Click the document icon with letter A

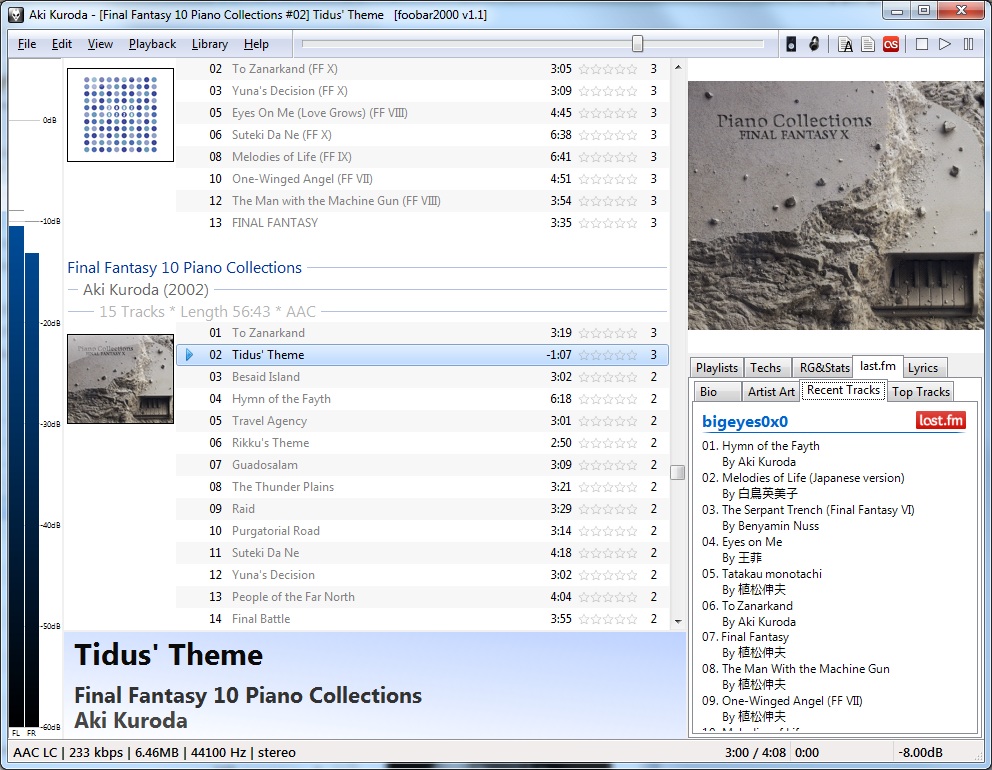(x=845, y=44)
